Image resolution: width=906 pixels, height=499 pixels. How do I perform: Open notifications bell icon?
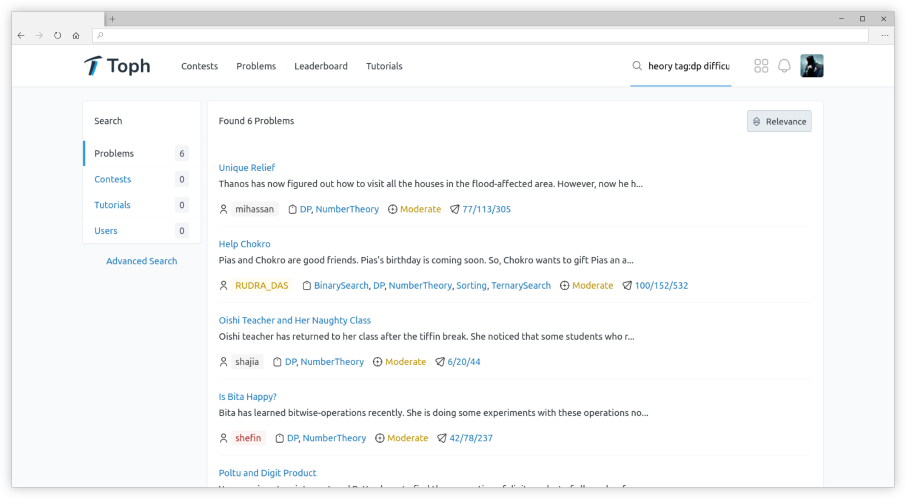pos(784,66)
